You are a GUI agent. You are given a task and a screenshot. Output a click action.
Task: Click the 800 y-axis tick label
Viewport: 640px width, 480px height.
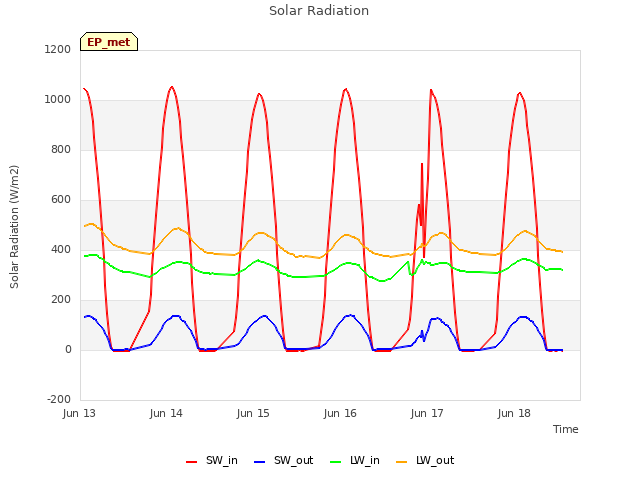pos(61,149)
